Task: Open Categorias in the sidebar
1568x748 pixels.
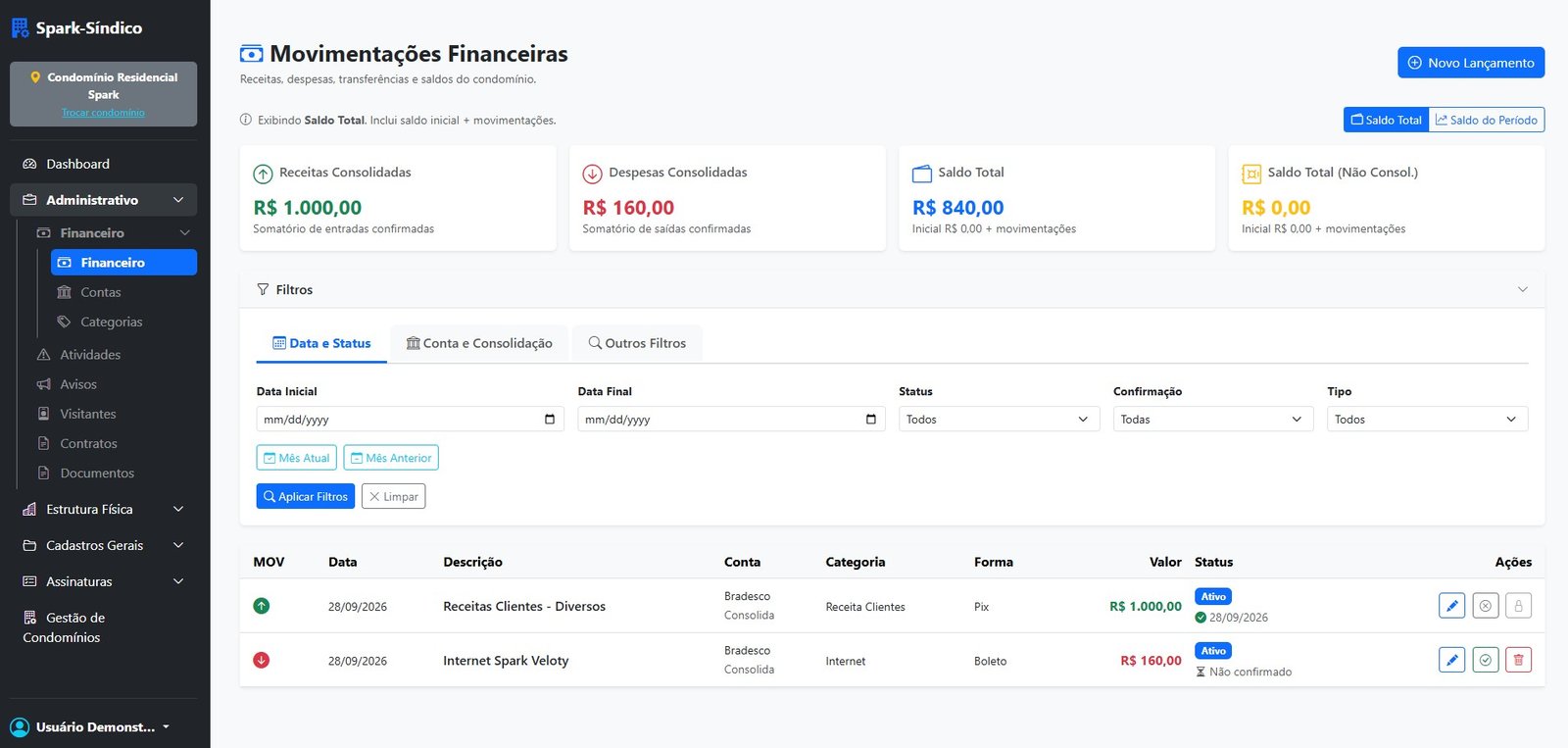Action: [123, 322]
